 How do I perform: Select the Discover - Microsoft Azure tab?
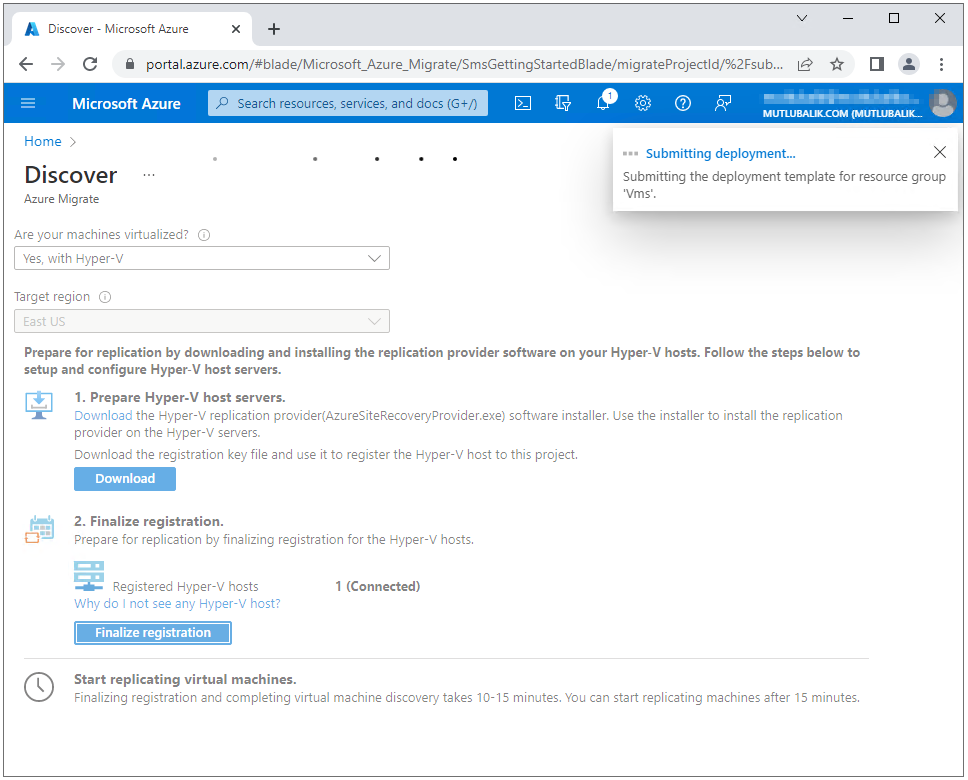pos(131,29)
